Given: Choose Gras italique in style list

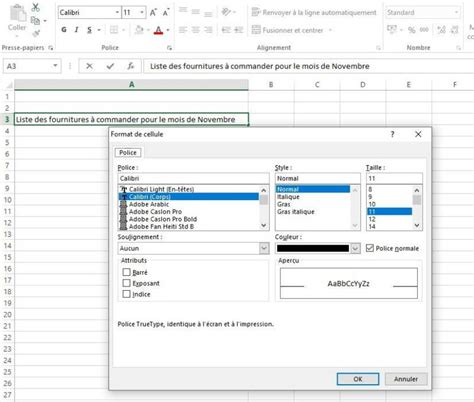Looking at the screenshot, I should click(x=296, y=212).
